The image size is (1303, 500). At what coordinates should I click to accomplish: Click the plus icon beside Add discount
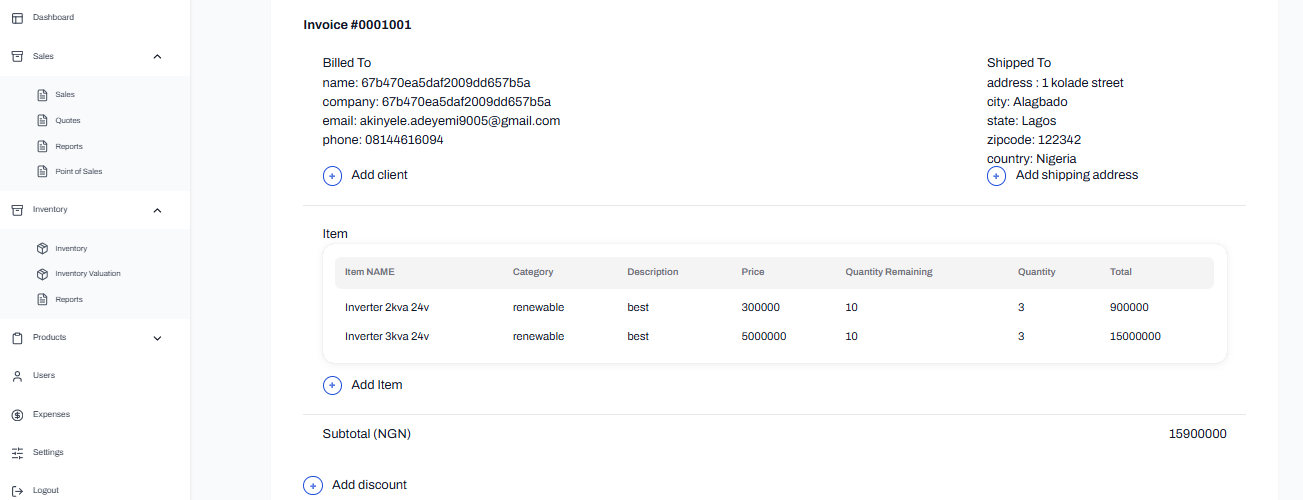pos(313,486)
